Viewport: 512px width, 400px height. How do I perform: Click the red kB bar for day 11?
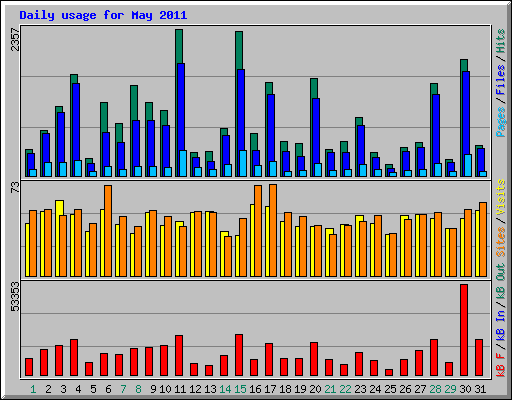tap(179, 356)
